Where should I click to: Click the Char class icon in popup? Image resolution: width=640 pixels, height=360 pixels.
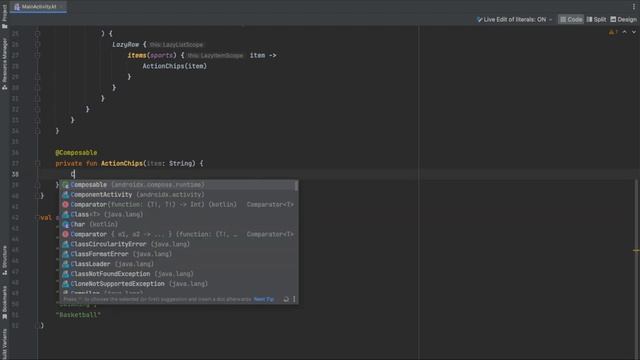click(x=65, y=224)
